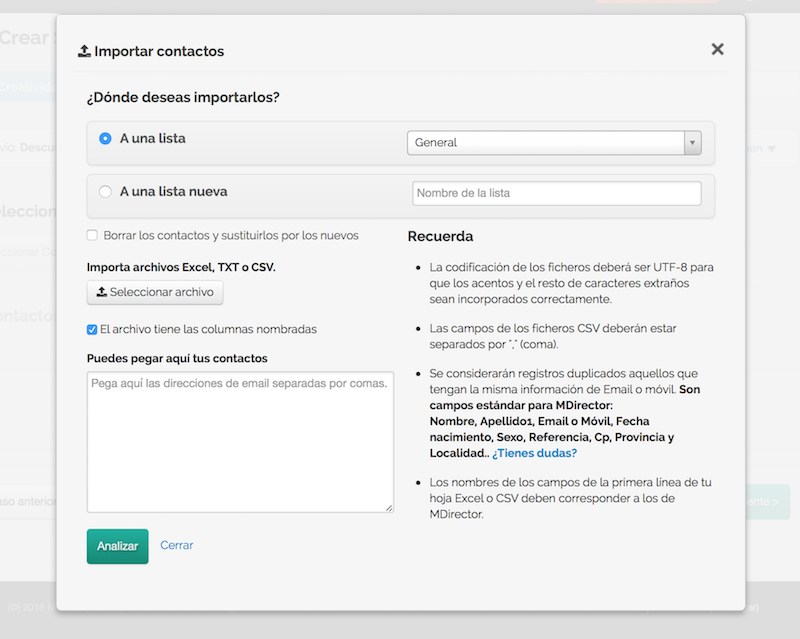
Task: Select the 'A una lista' radio option
Action: pos(105,138)
